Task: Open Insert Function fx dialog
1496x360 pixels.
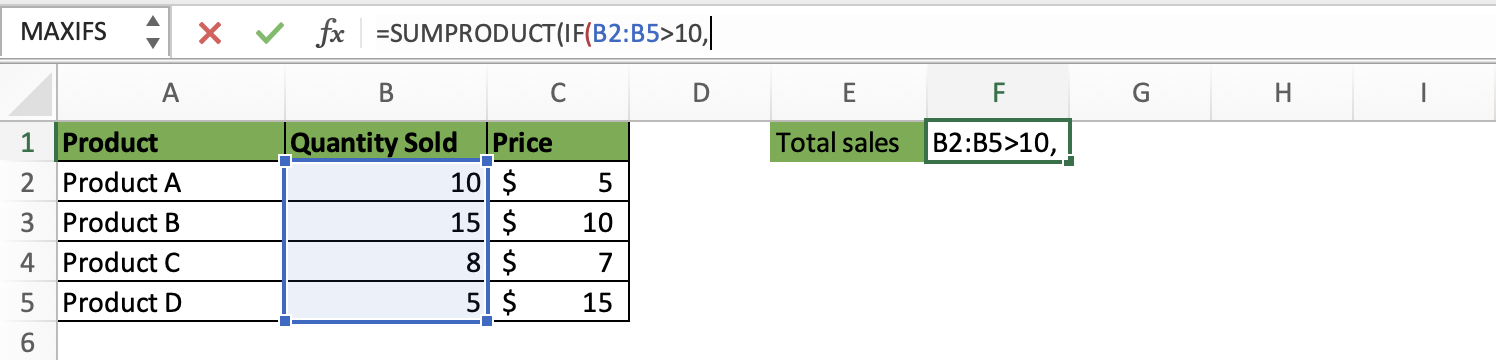Action: click(x=330, y=34)
